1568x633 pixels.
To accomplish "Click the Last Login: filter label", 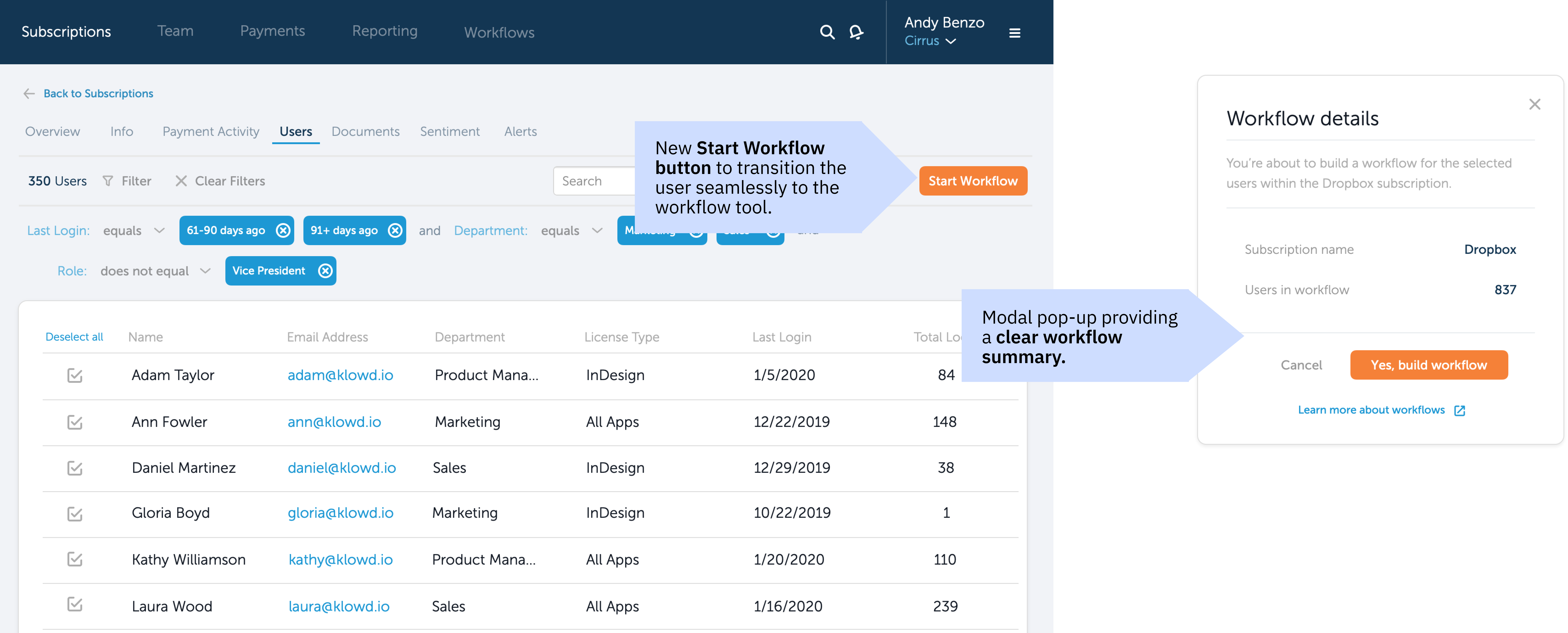I will [x=59, y=231].
